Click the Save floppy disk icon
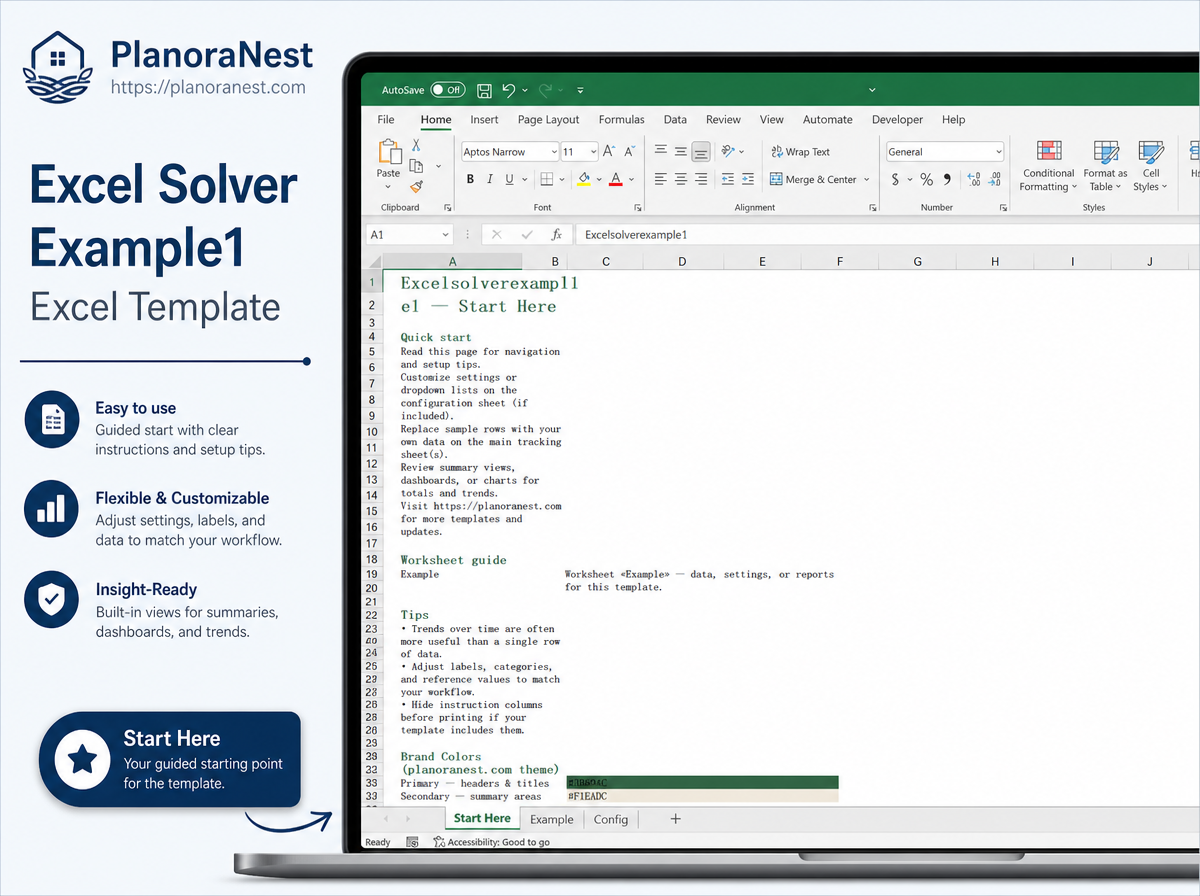1200x896 pixels. 484,90
